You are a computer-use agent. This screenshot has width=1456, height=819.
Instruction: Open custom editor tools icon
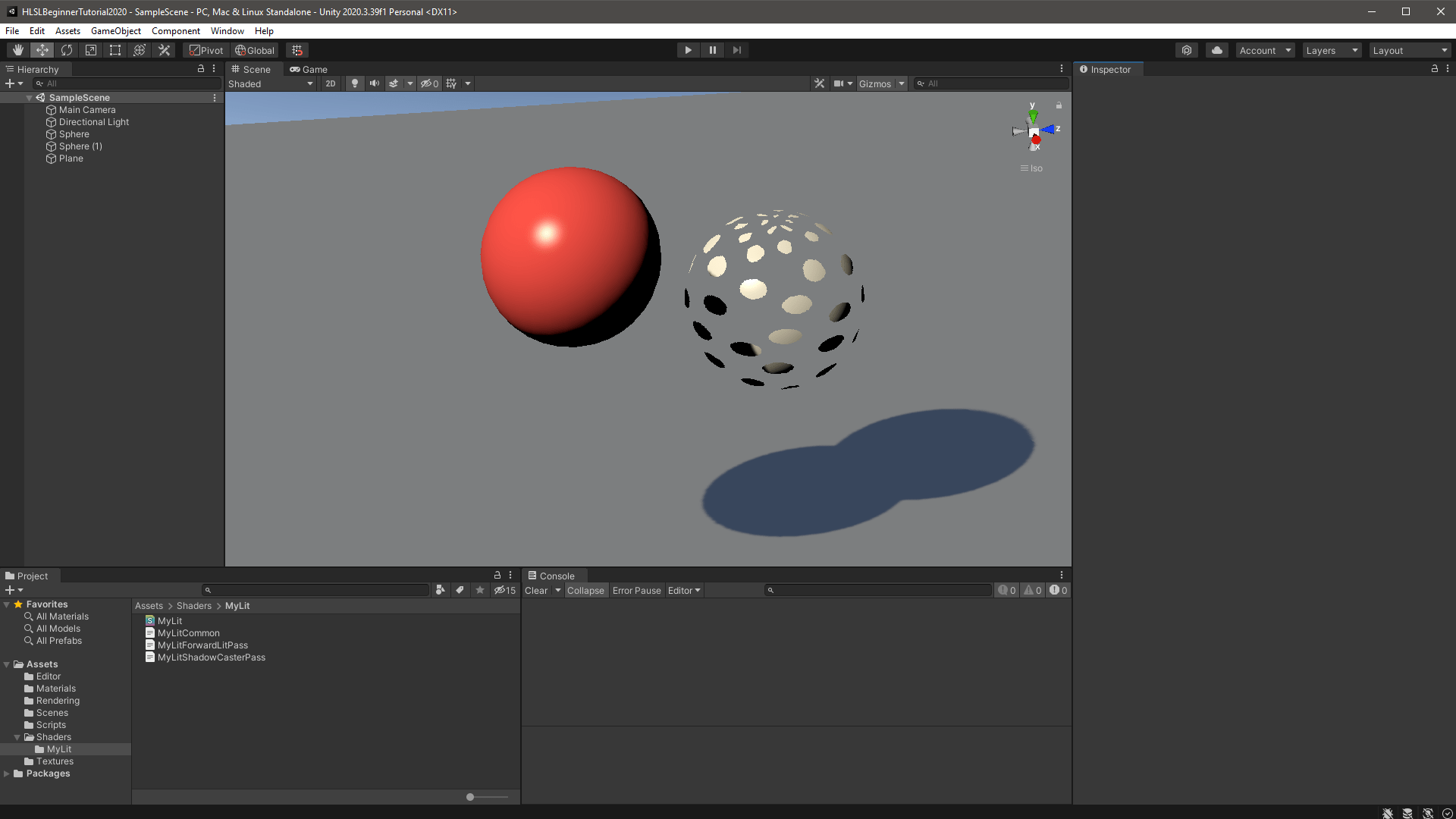(164, 50)
